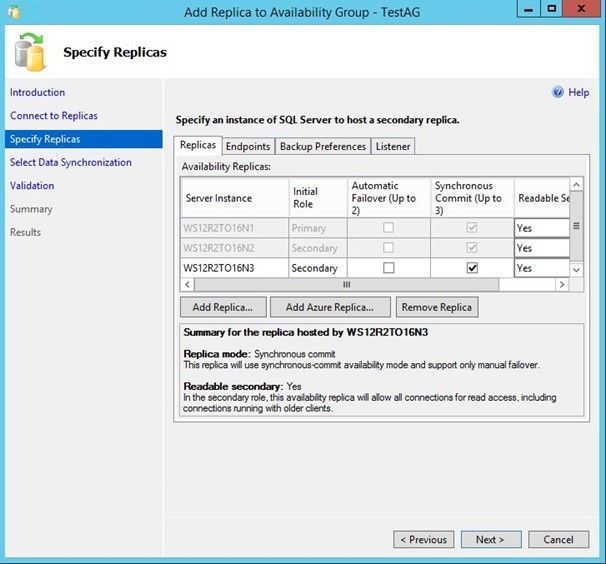Click the wizard app icon in title bar
The height and width of the screenshot is (564, 606).
point(14,13)
